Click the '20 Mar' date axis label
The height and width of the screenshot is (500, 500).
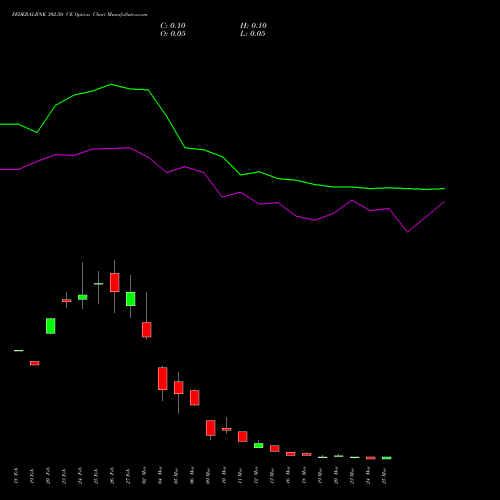(336, 476)
